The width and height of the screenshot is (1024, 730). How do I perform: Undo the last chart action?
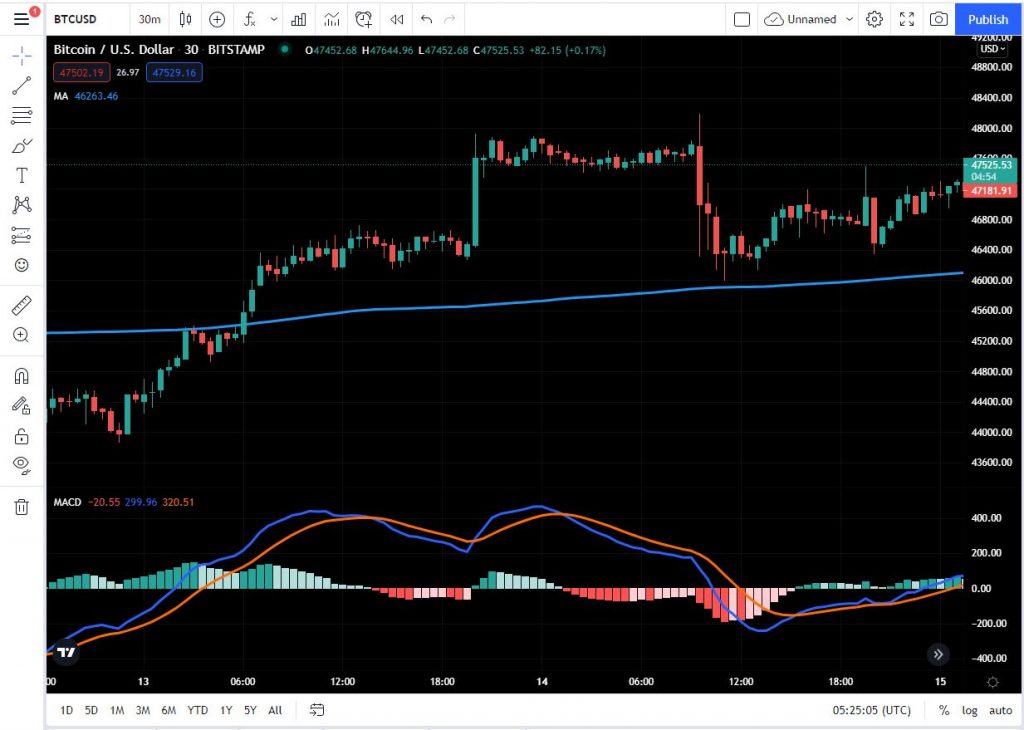pos(426,20)
